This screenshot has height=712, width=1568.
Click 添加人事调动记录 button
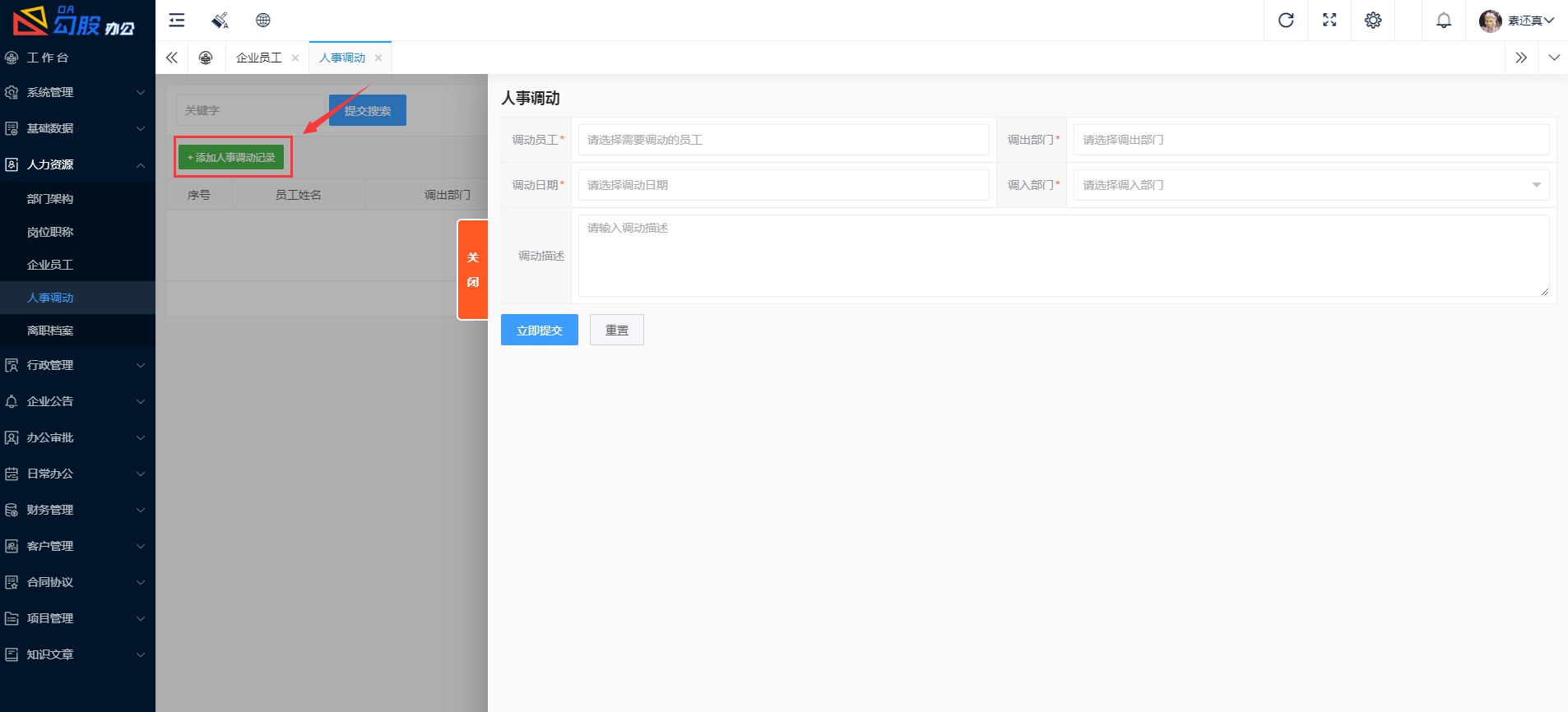tap(231, 157)
